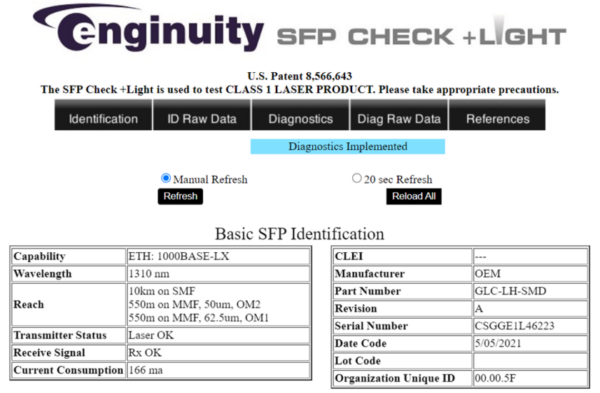Screen dimensions: 600x393
Task: Click the Refresh button
Action: 180,196
